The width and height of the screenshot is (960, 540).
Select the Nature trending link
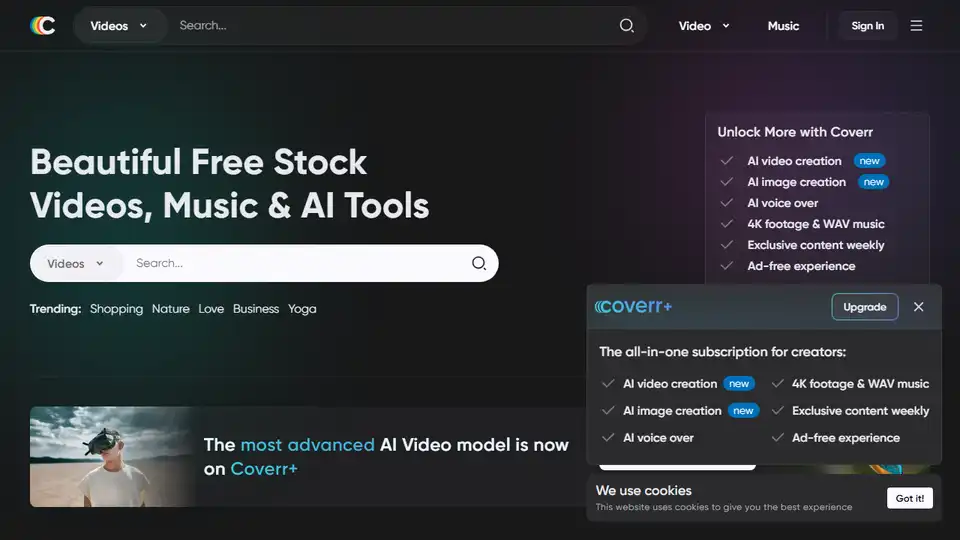[x=170, y=309]
